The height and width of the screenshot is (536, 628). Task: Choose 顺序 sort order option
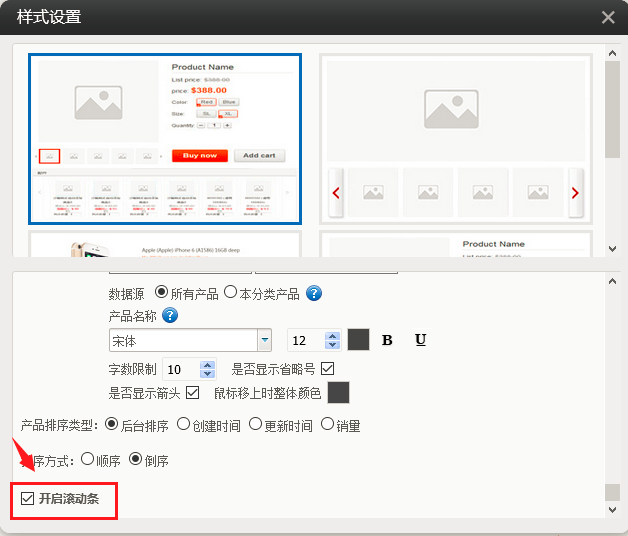pyautogui.click(x=87, y=460)
